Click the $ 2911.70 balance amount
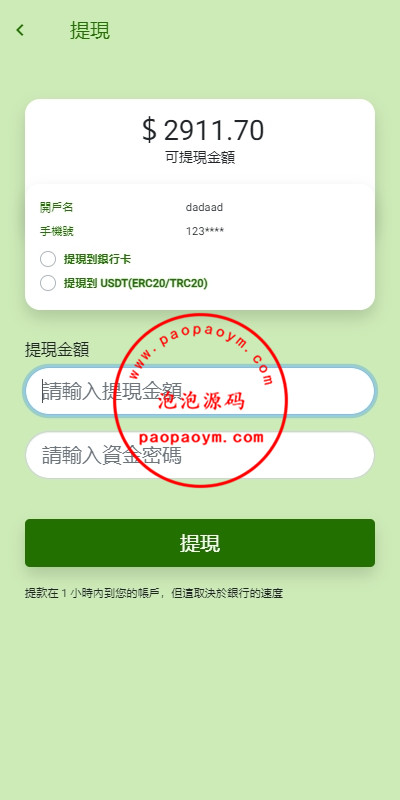Screen dimensions: 400x800 tap(203, 130)
